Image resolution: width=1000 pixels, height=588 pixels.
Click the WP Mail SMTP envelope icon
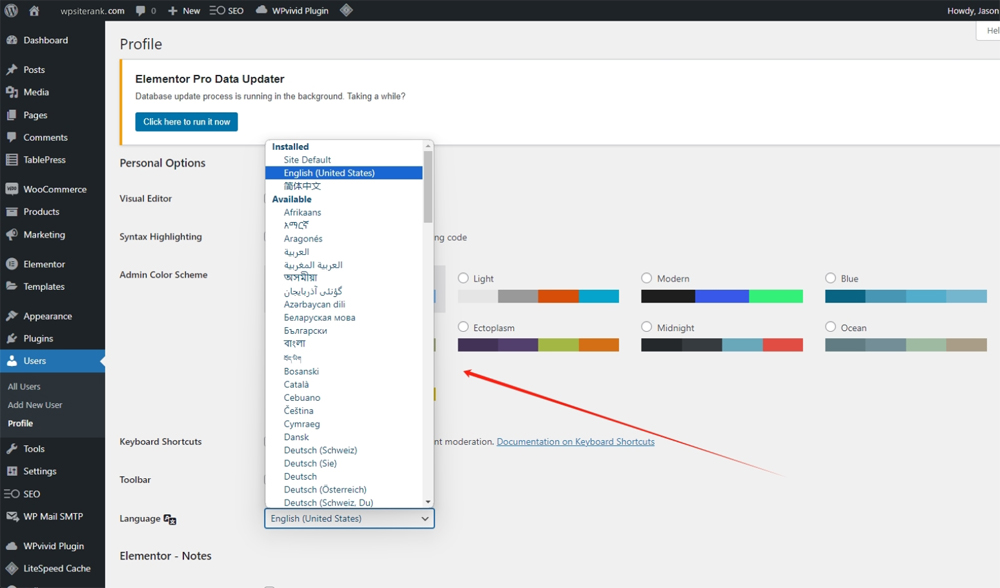coord(11,517)
